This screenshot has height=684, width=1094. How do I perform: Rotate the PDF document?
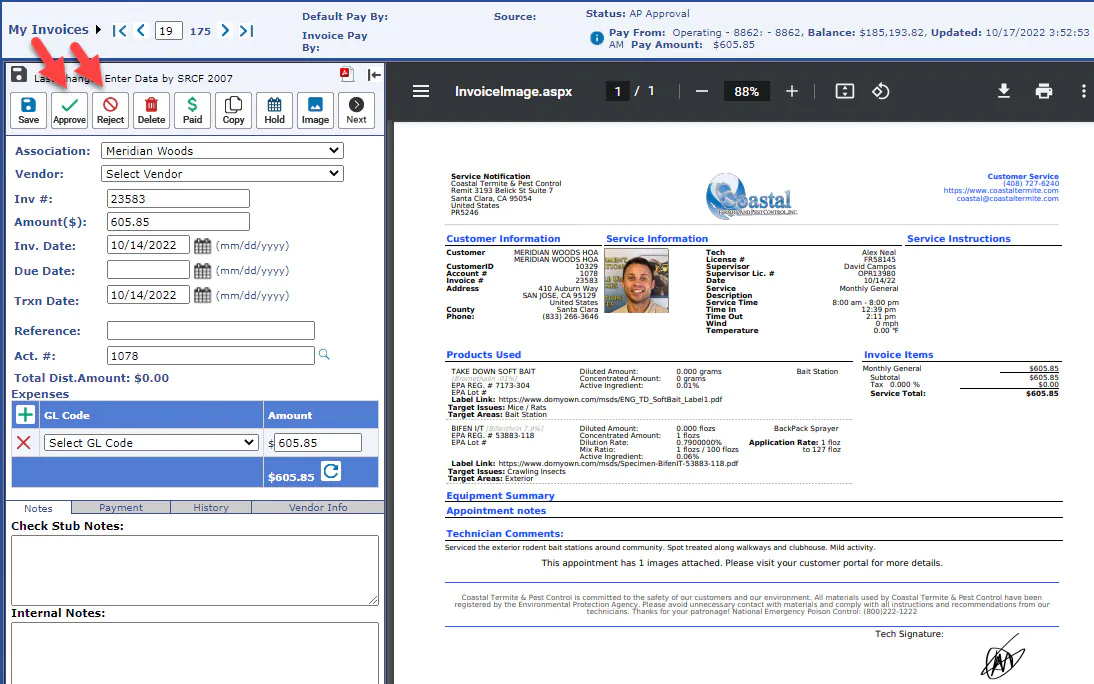point(880,91)
